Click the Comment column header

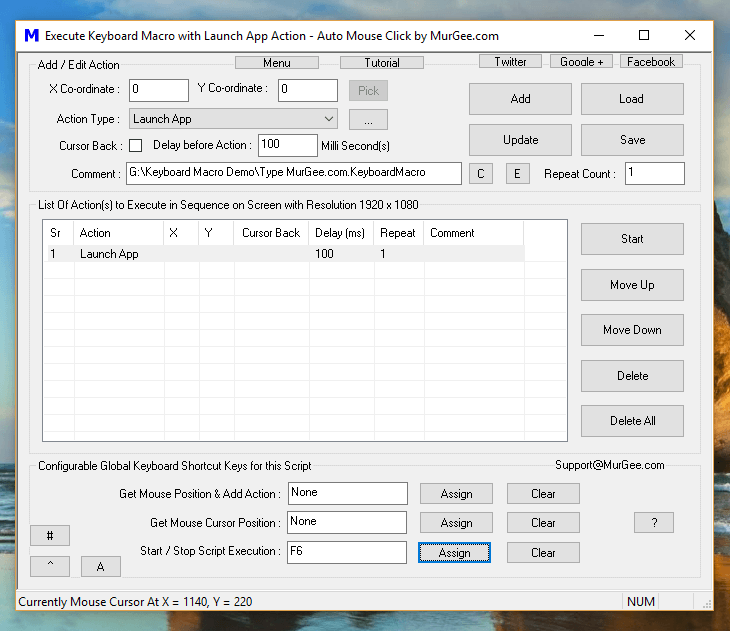[473, 233]
